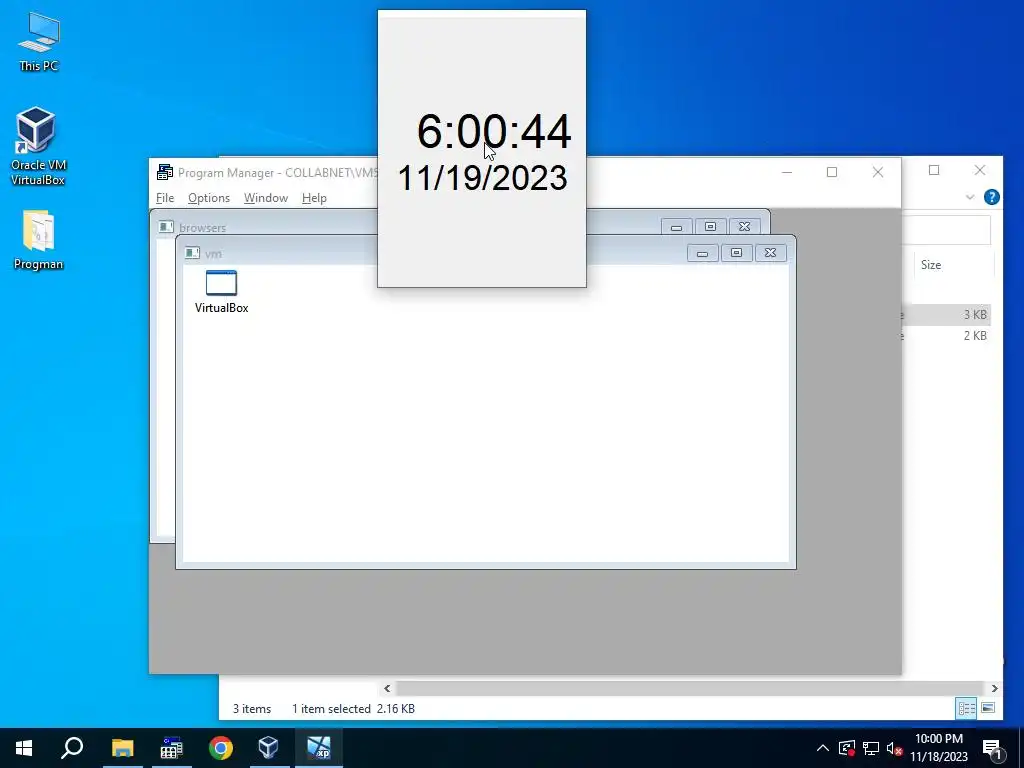Open the Help menu in Program Manager
Screen dimensions: 1024x768
[314, 198]
